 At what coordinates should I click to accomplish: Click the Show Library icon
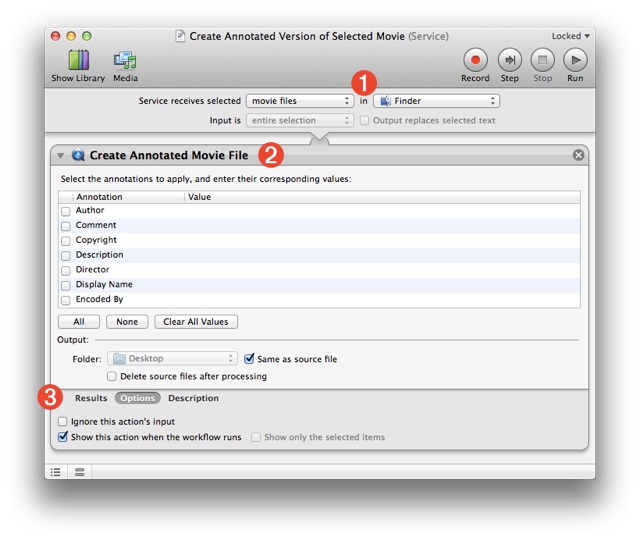click(x=77, y=60)
